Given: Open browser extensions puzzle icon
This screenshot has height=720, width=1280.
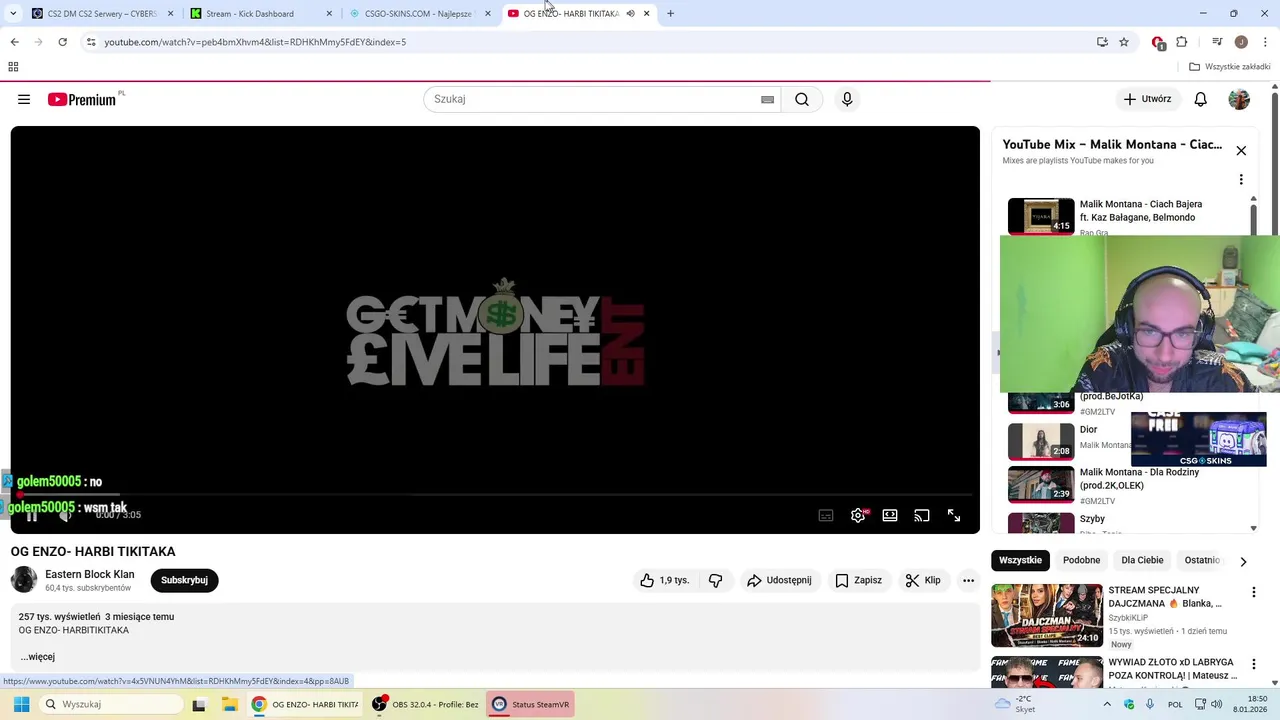Looking at the screenshot, I should 1182,42.
